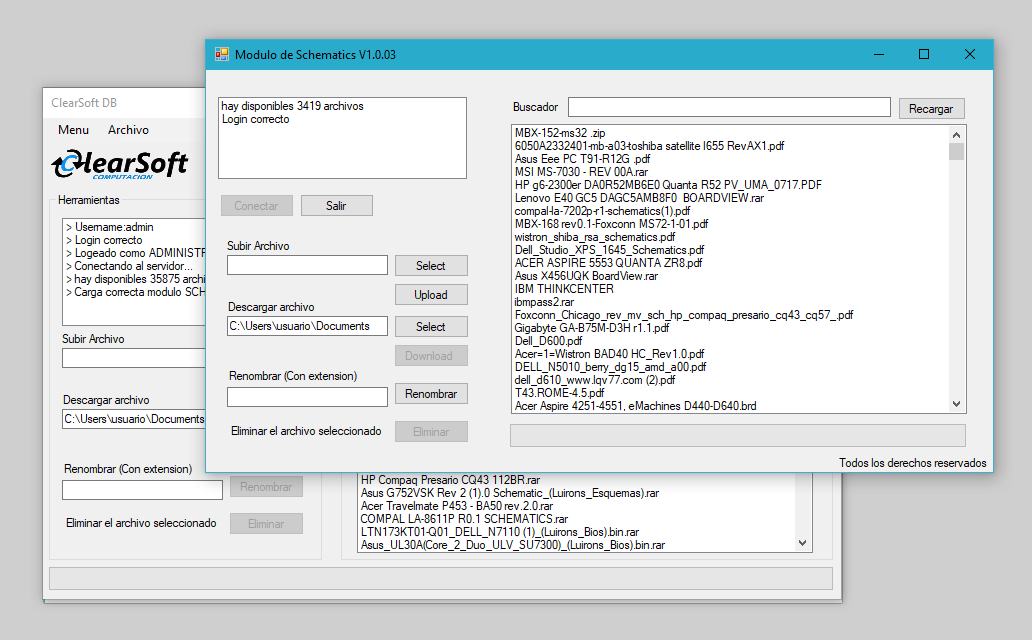
Task: Select 'MBX-152-ms32 .zip' in the list
Action: pyautogui.click(x=560, y=133)
